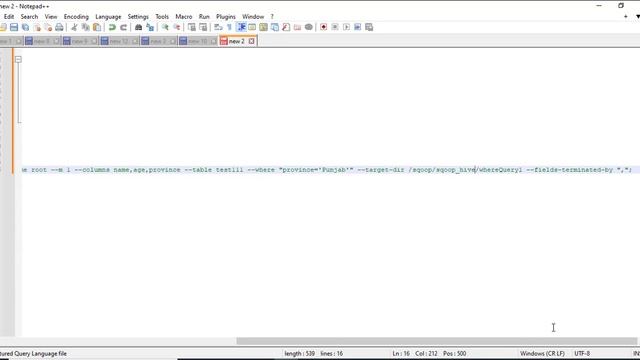Switch to the new 10 tab
Image resolution: width=640 pixels, height=360 pixels.
coord(198,41)
